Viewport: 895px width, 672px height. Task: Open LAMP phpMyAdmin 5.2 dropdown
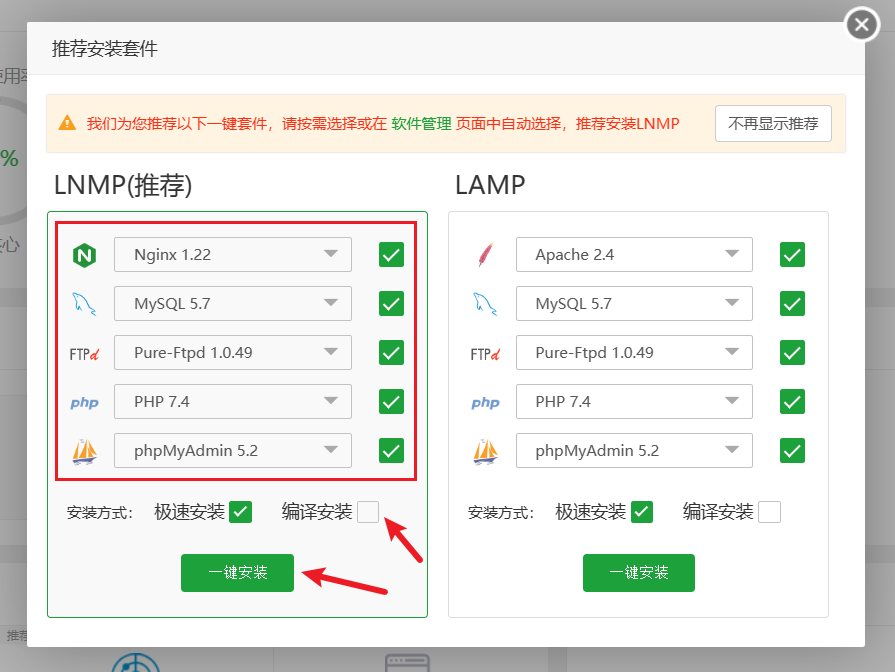point(634,451)
